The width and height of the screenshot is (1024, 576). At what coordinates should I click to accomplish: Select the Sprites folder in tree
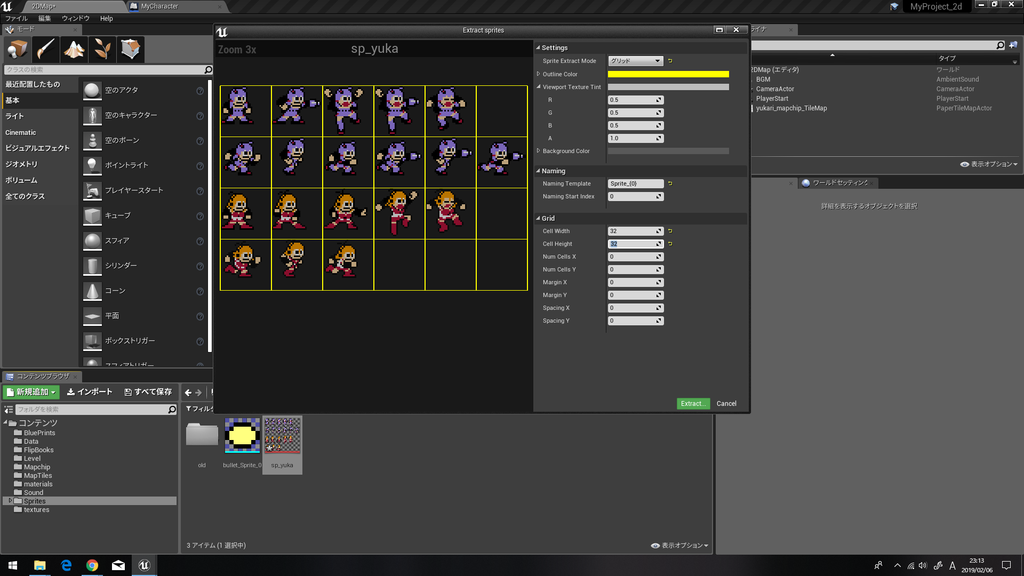click(34, 501)
